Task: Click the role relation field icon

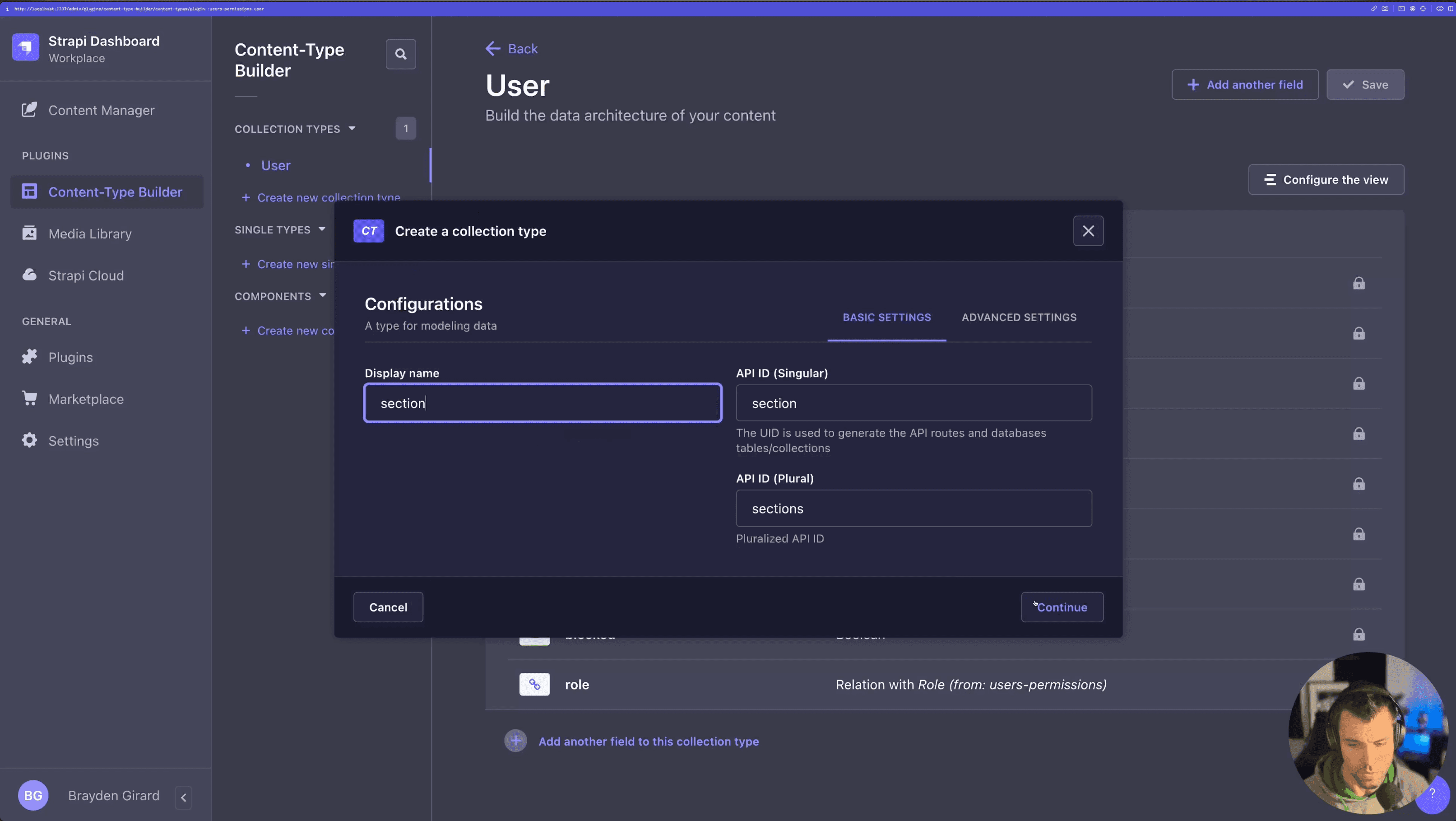Action: [534, 684]
